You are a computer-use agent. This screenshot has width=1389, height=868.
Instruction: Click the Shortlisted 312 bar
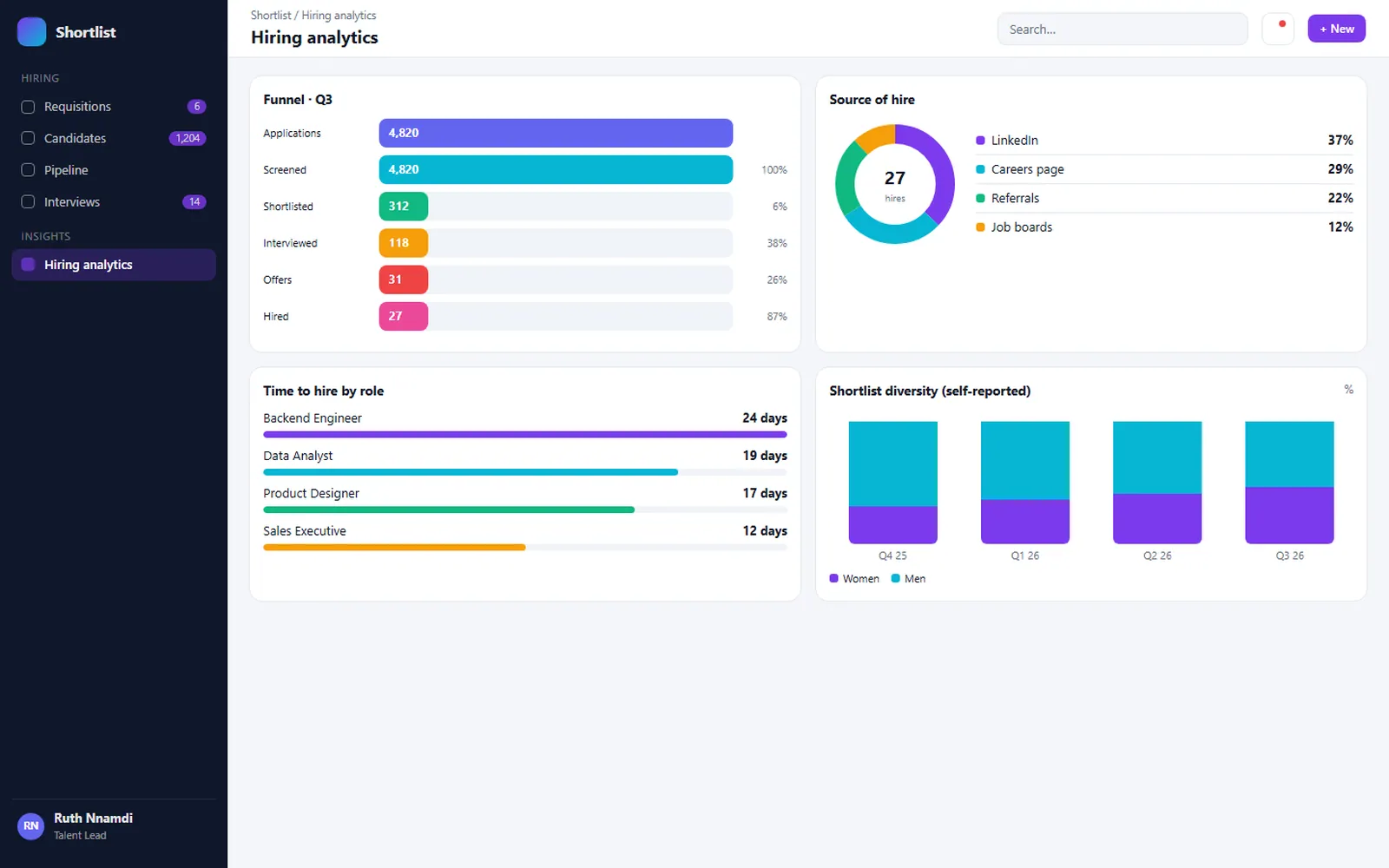(x=403, y=206)
